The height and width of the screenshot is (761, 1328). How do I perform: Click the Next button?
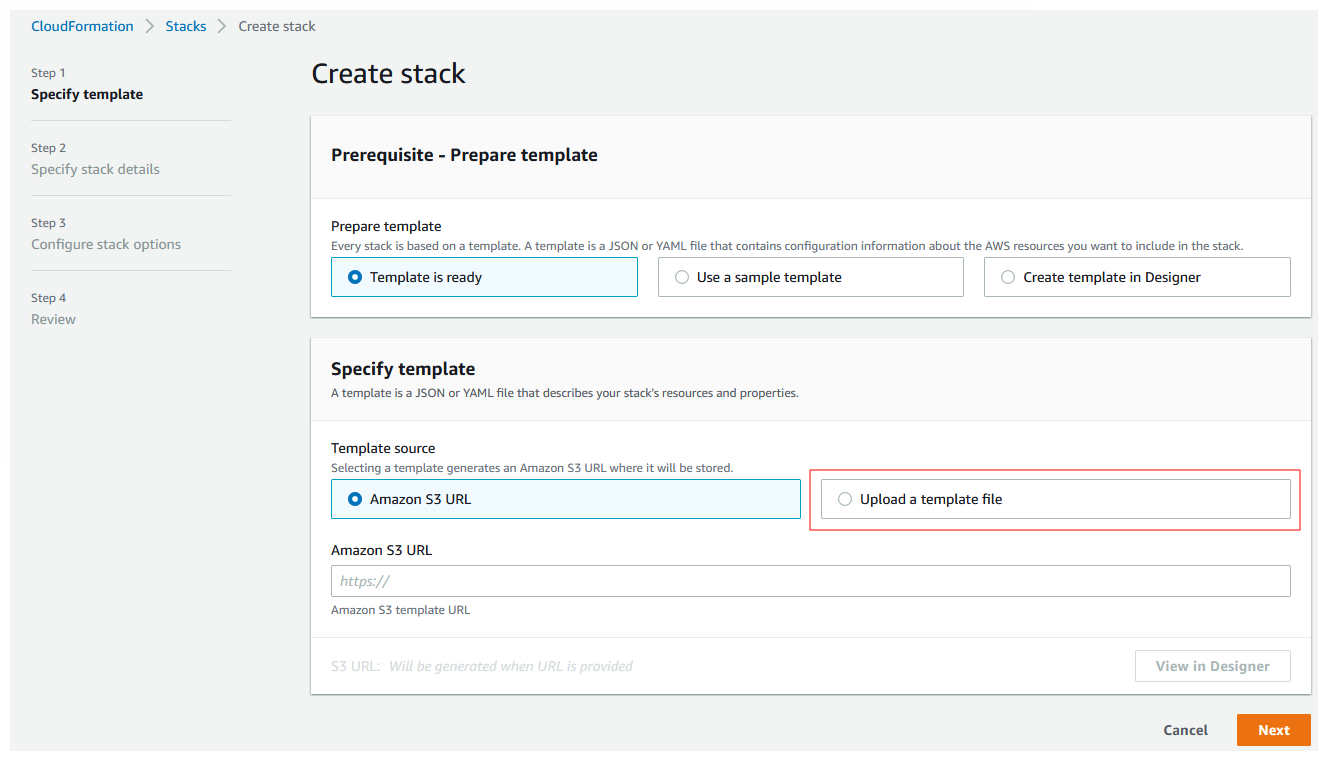1274,730
